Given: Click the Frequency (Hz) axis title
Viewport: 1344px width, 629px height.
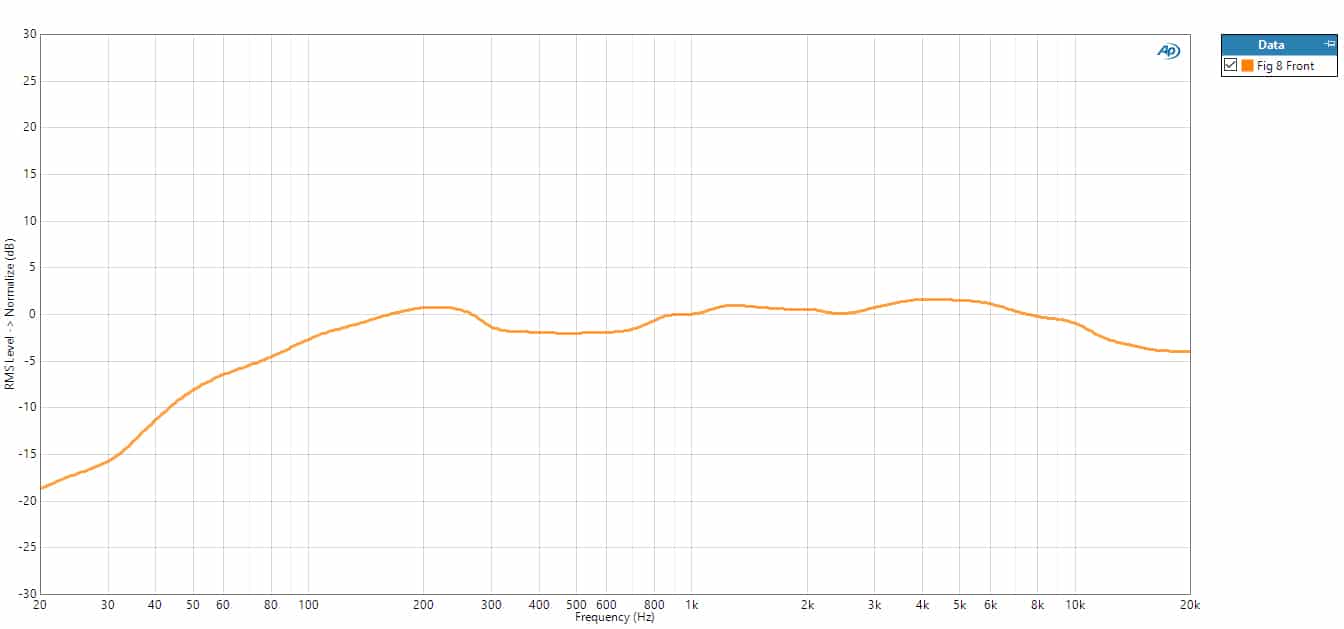Looking at the screenshot, I should (x=614, y=618).
